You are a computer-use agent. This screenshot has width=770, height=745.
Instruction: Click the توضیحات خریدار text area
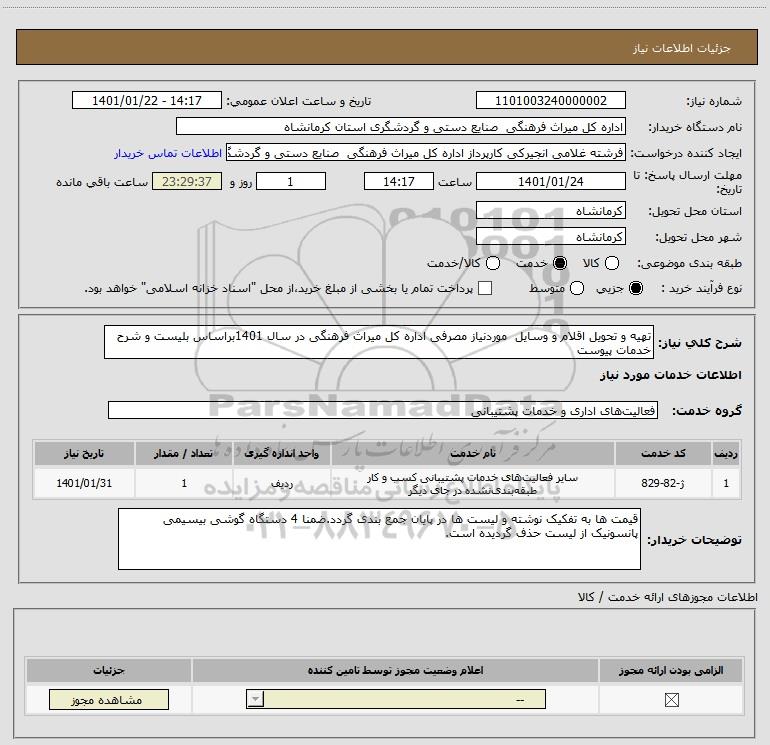[x=379, y=539]
